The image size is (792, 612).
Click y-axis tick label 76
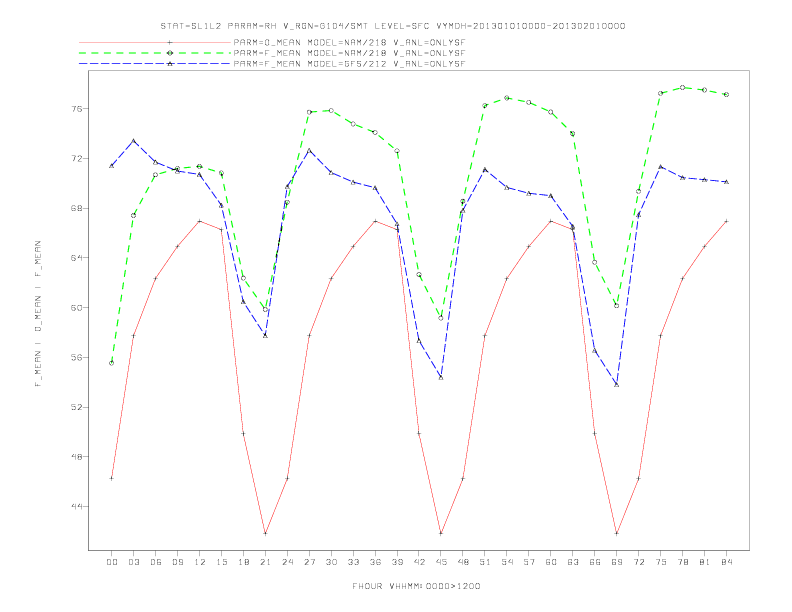coord(77,109)
